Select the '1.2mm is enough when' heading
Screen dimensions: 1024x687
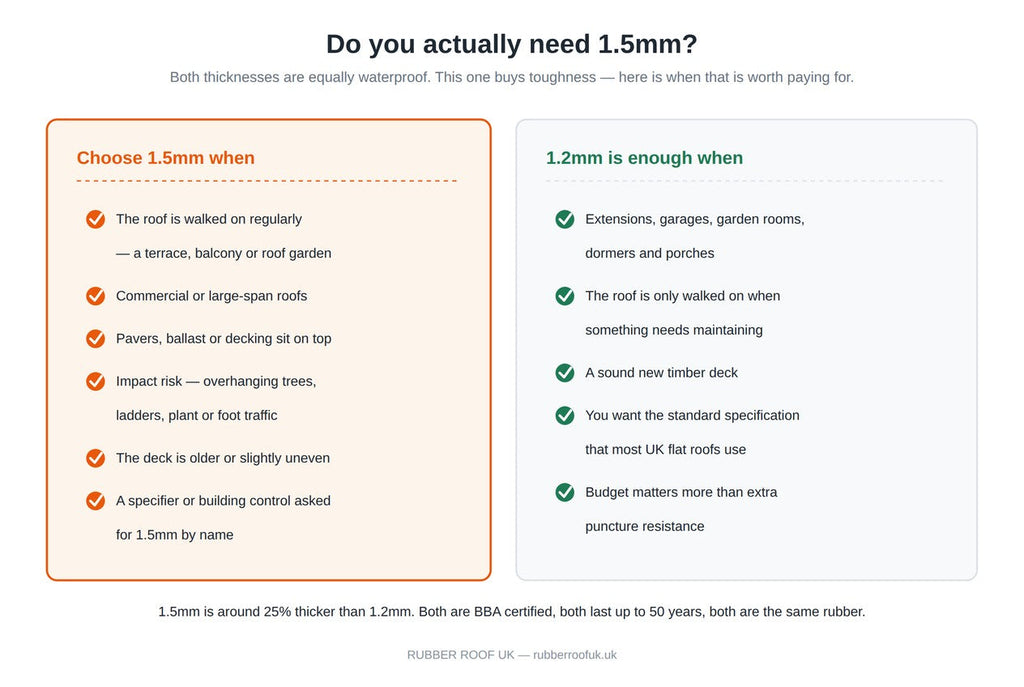click(645, 158)
